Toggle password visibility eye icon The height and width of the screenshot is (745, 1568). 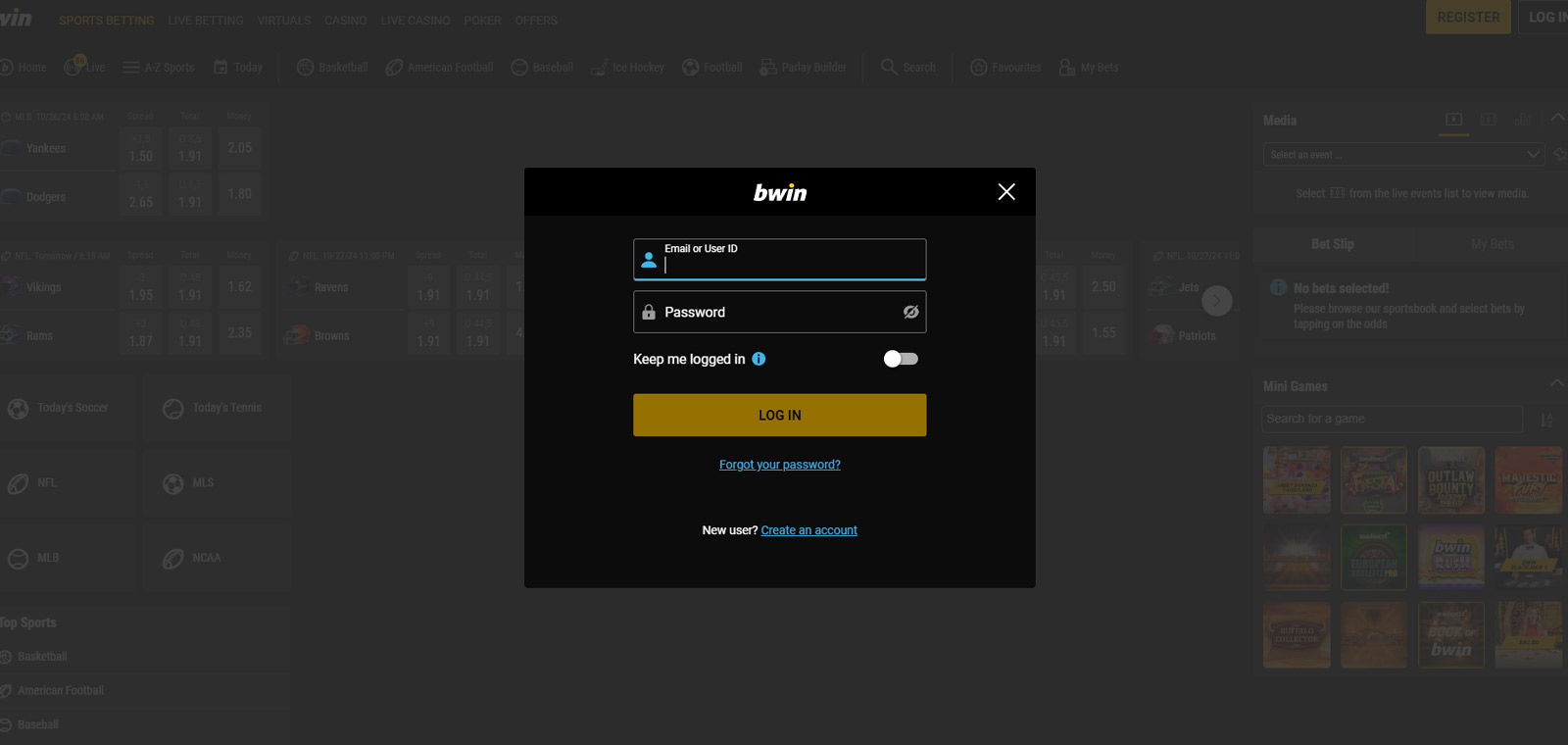(910, 312)
